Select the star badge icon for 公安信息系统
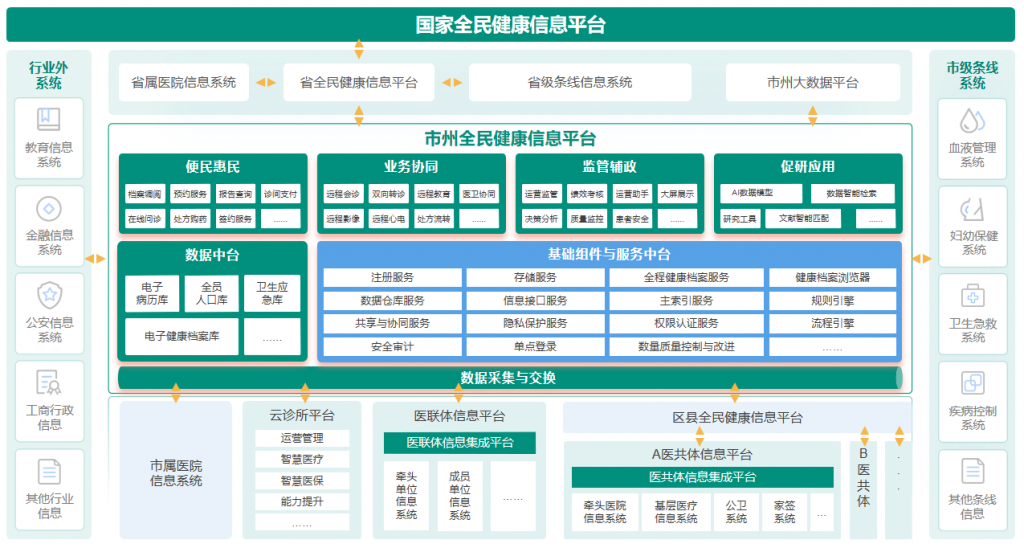 49,295
